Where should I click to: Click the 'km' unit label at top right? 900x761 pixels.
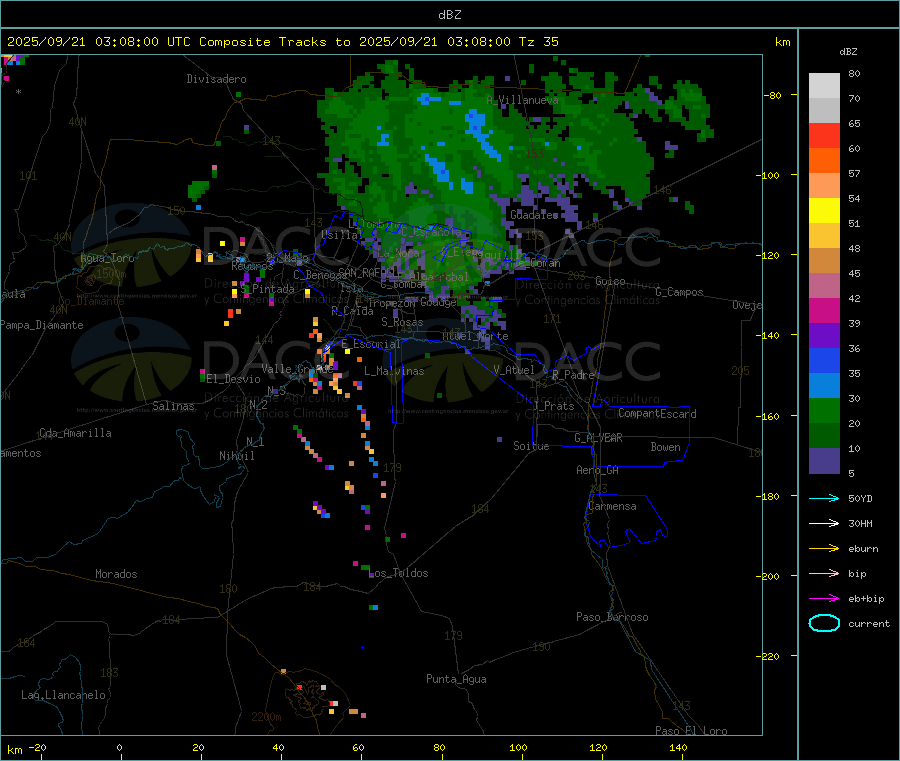pyautogui.click(x=782, y=42)
